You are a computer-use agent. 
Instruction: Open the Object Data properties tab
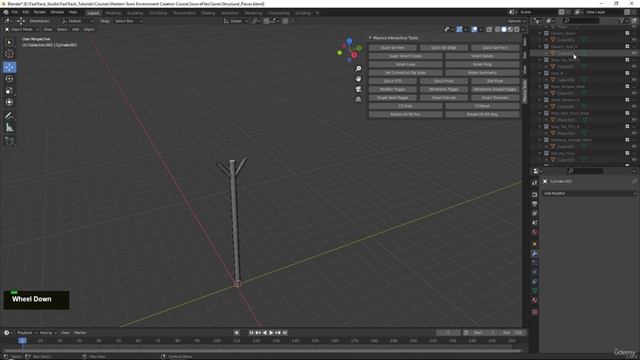534,291
